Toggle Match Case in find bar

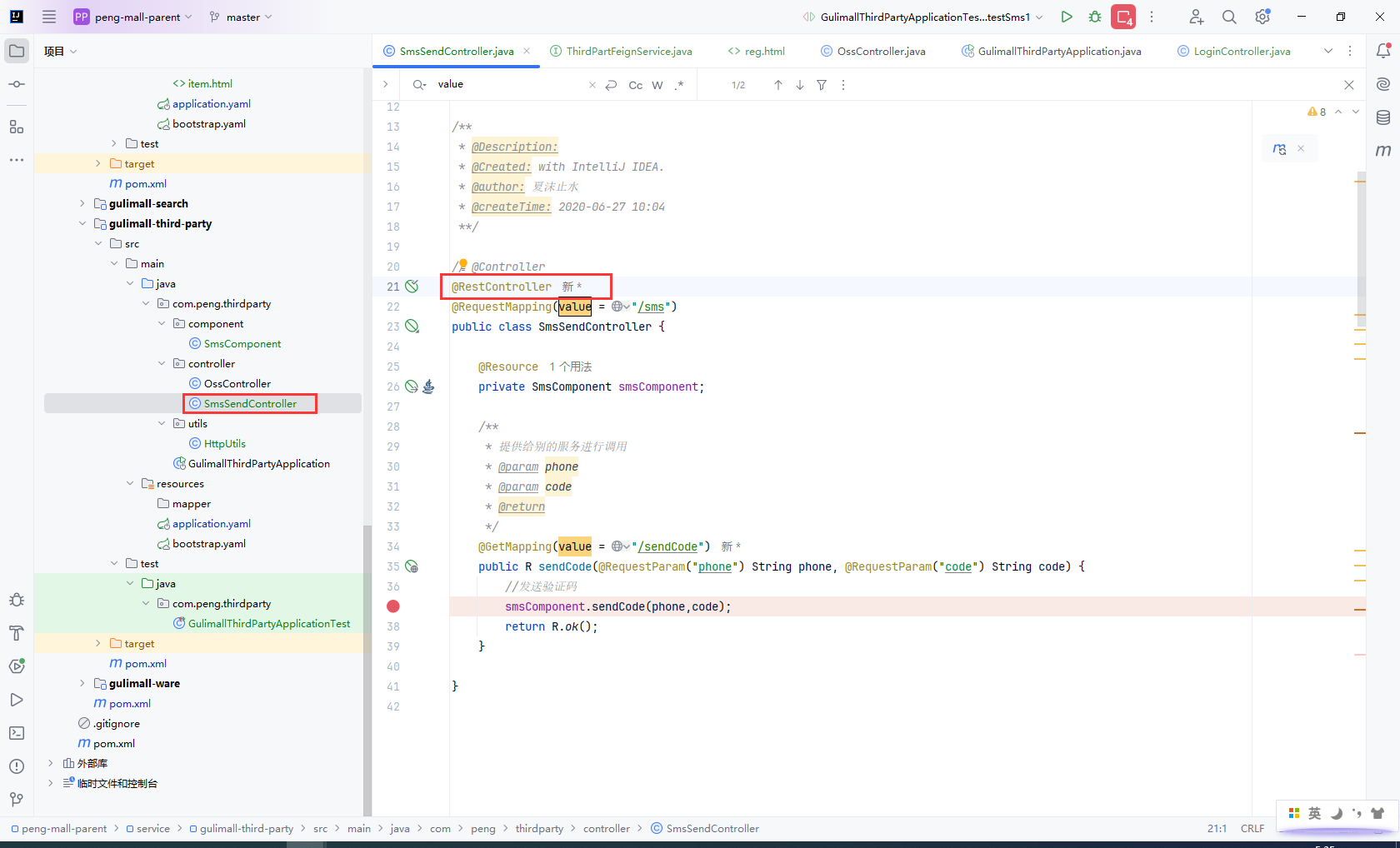(x=636, y=85)
